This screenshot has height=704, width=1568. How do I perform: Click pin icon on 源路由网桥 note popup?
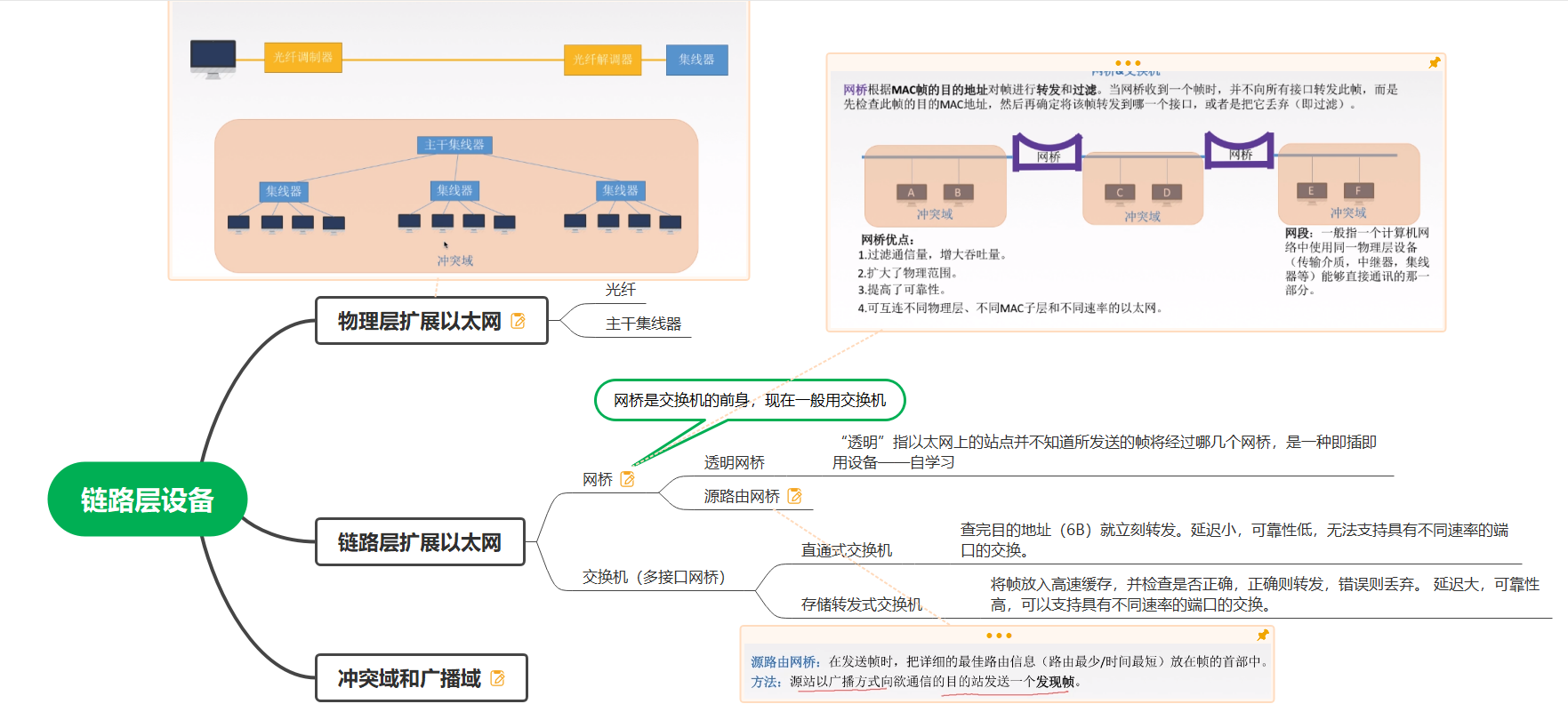point(1262,636)
